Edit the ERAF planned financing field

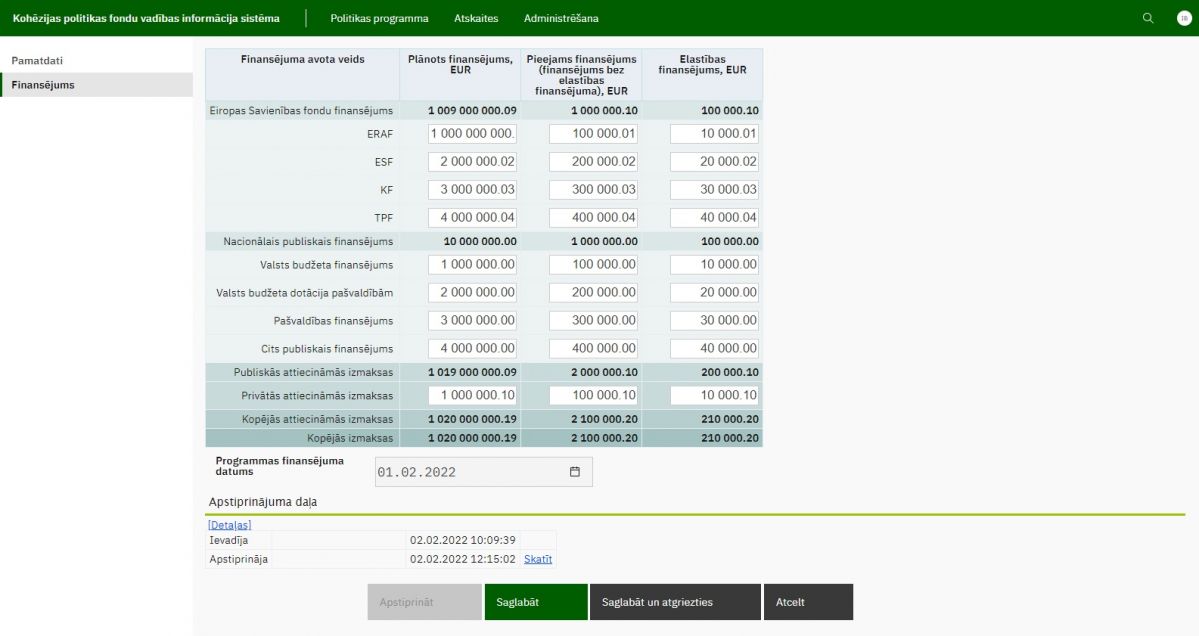[472, 134]
